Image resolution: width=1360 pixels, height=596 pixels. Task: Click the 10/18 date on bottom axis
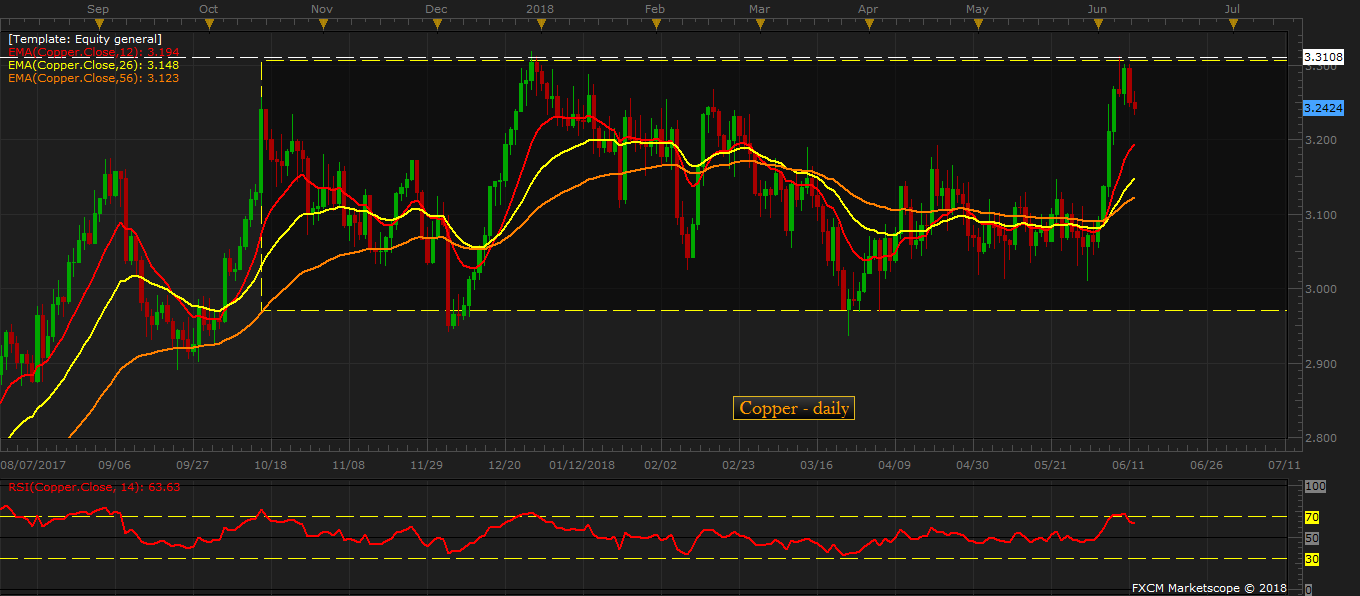pos(270,465)
